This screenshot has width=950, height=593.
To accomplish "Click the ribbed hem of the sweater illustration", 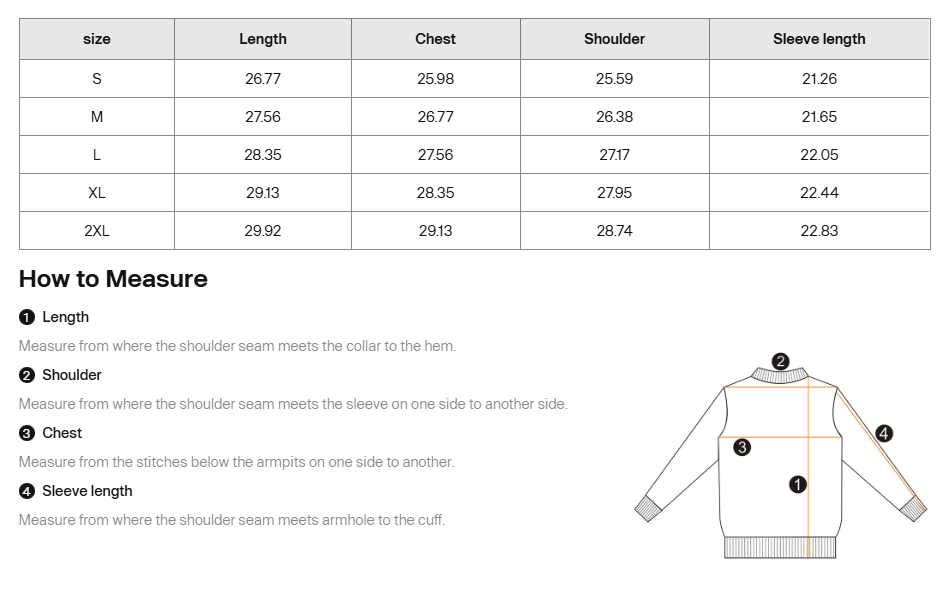I will 779,547.
